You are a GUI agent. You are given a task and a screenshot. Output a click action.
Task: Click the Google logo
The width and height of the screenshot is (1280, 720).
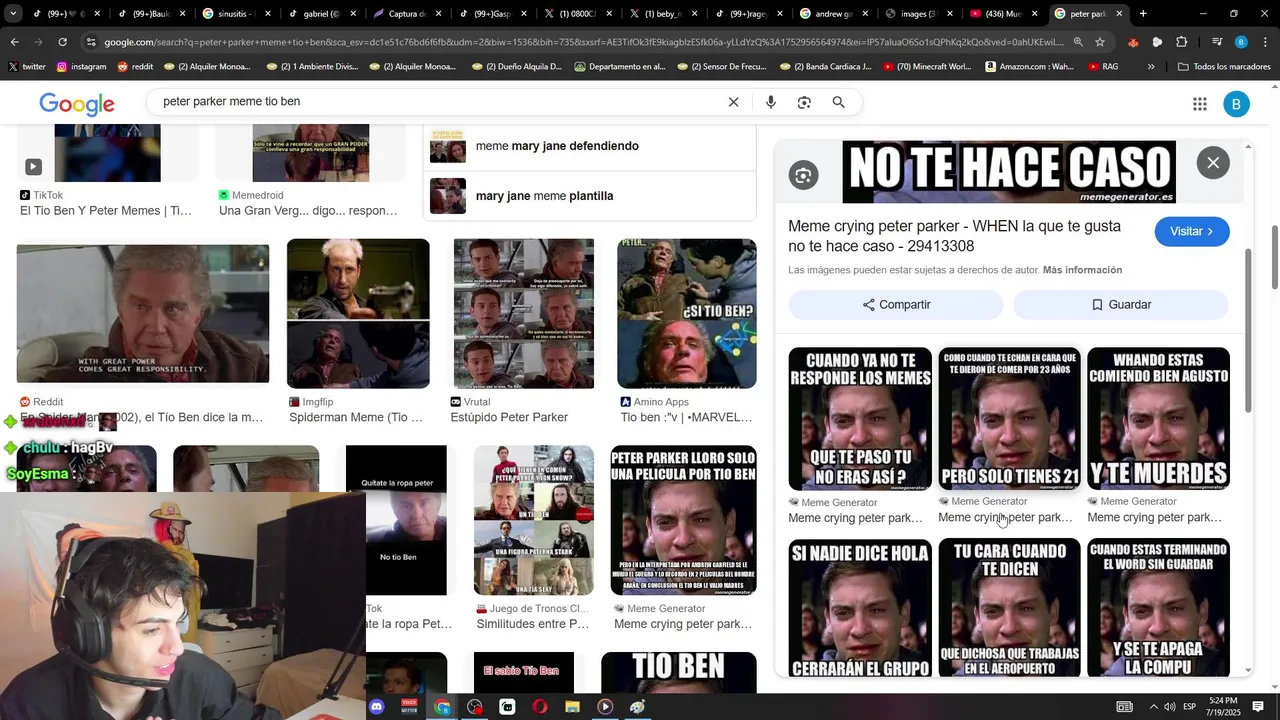(77, 104)
